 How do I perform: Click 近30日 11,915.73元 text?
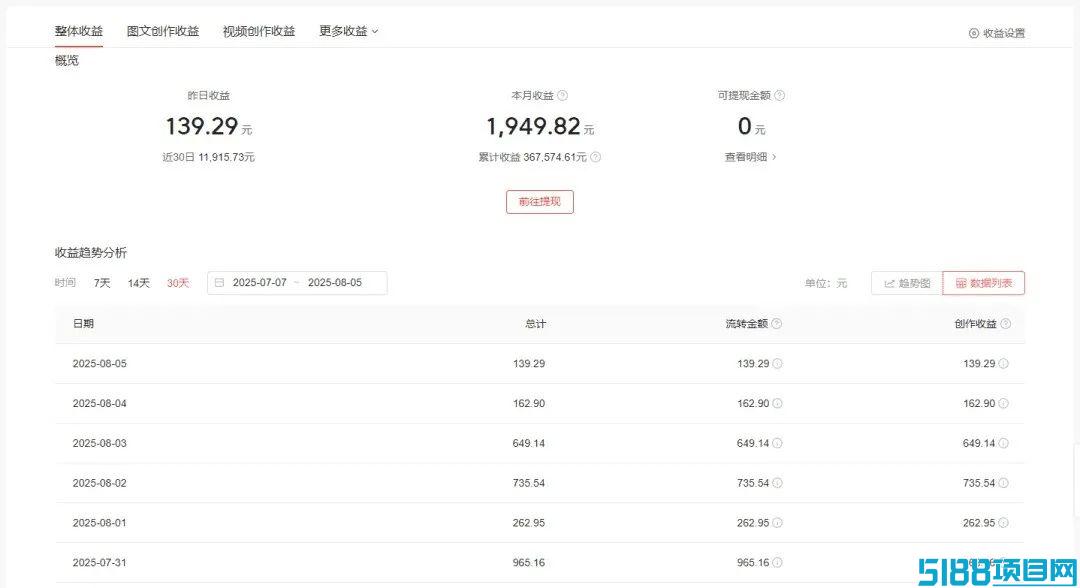tap(209, 157)
